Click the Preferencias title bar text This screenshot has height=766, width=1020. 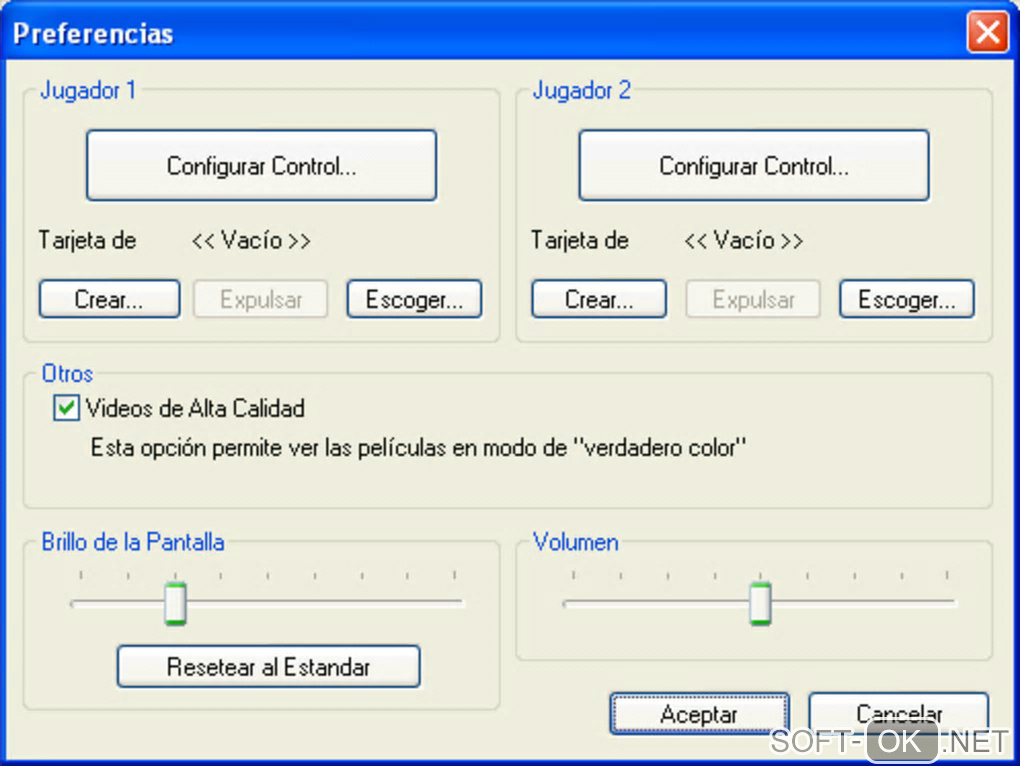click(x=93, y=33)
